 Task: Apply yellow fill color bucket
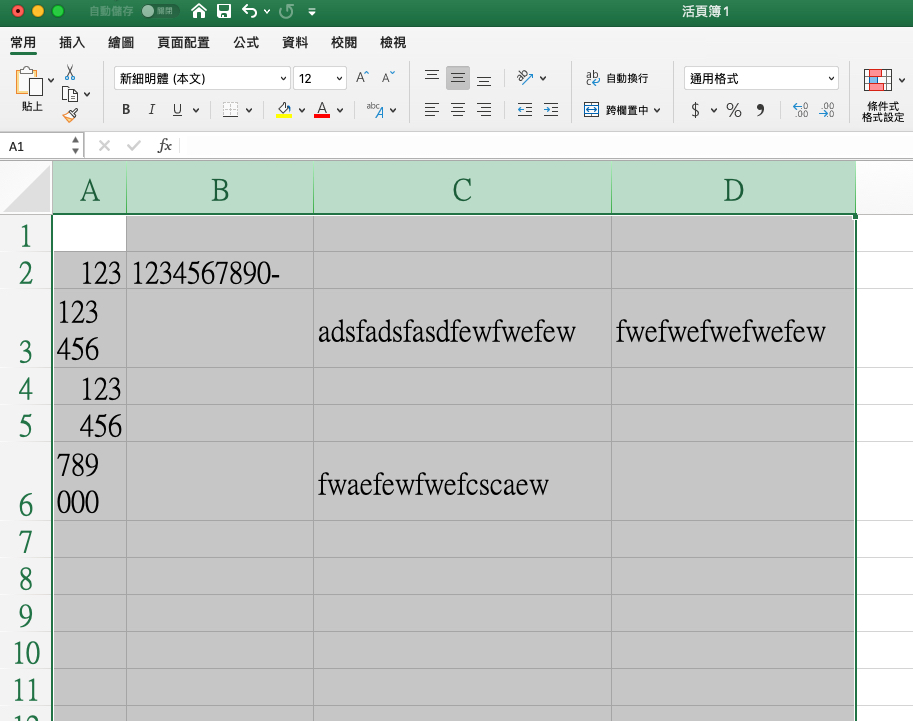284,109
